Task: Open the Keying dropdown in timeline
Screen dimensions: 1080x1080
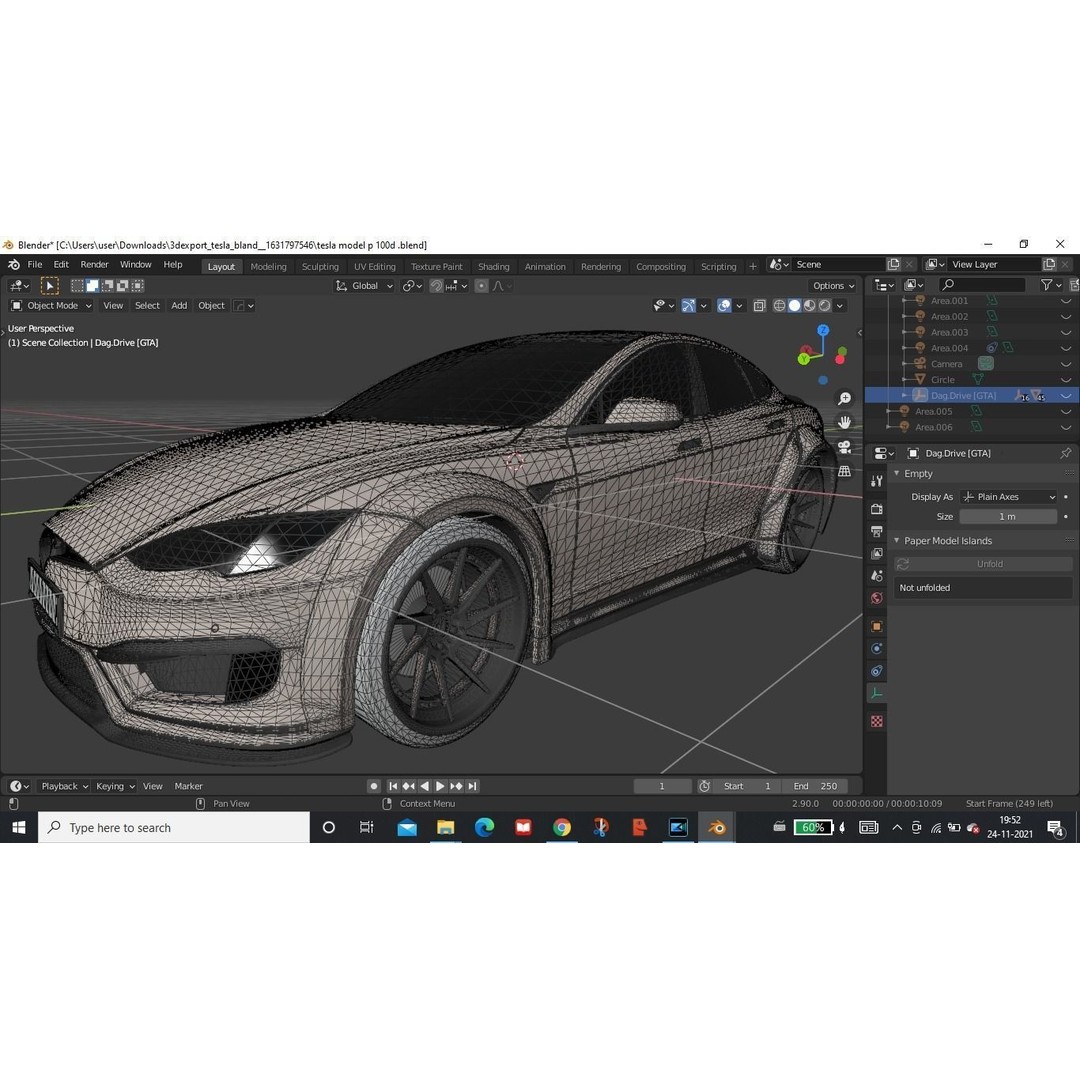Action: point(115,786)
